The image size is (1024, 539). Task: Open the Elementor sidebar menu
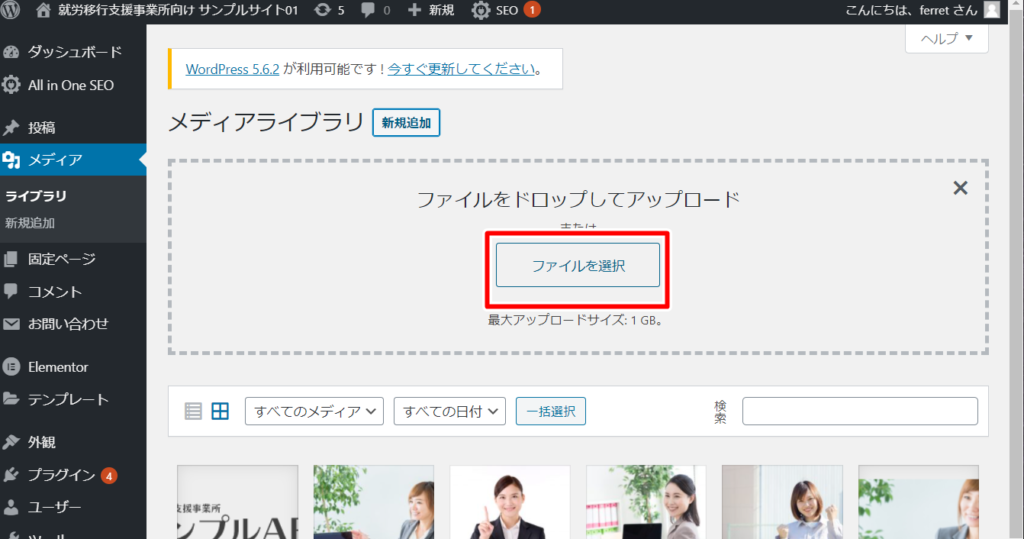[x=58, y=366]
